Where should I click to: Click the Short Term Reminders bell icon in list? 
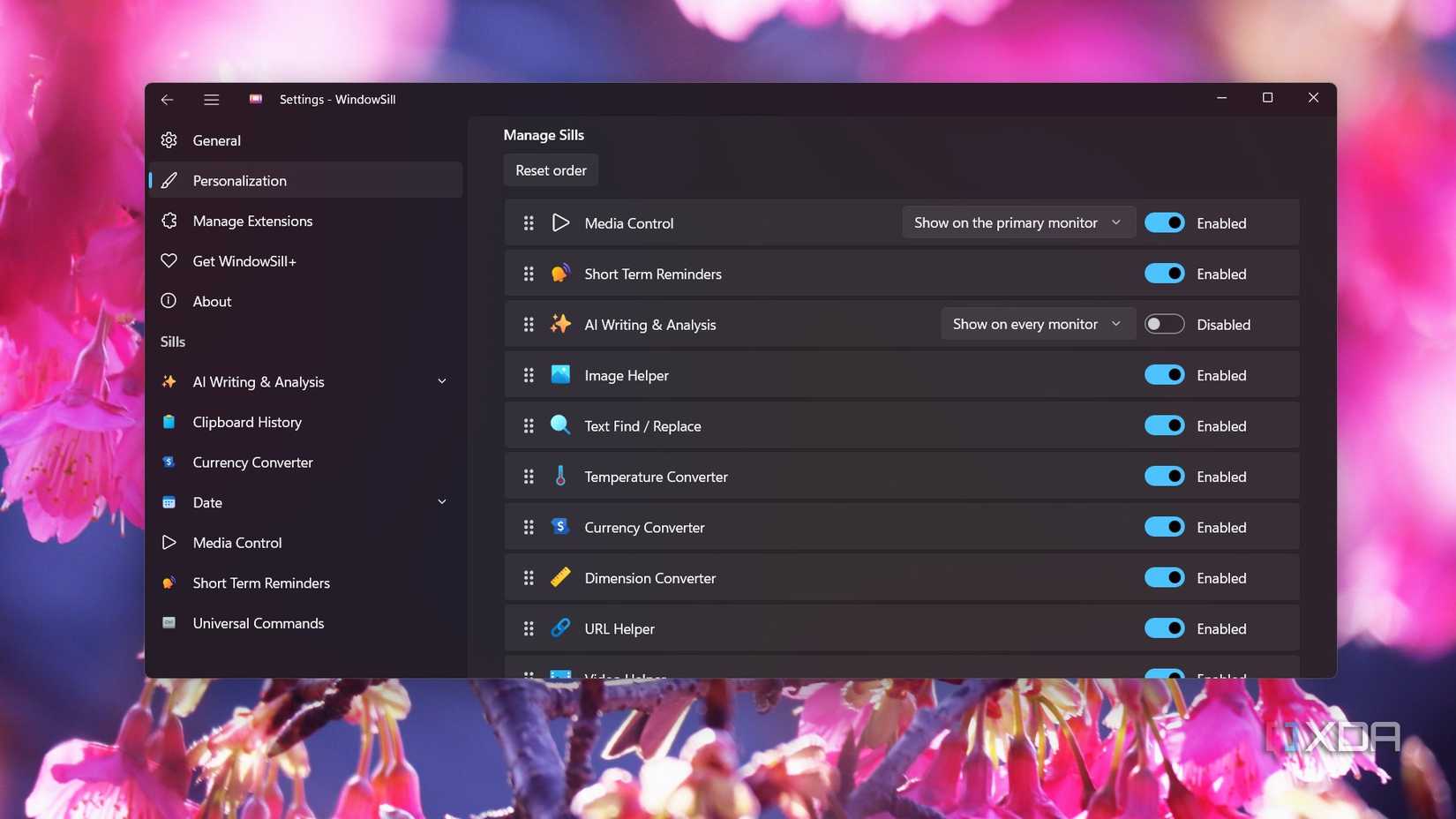[x=560, y=274]
